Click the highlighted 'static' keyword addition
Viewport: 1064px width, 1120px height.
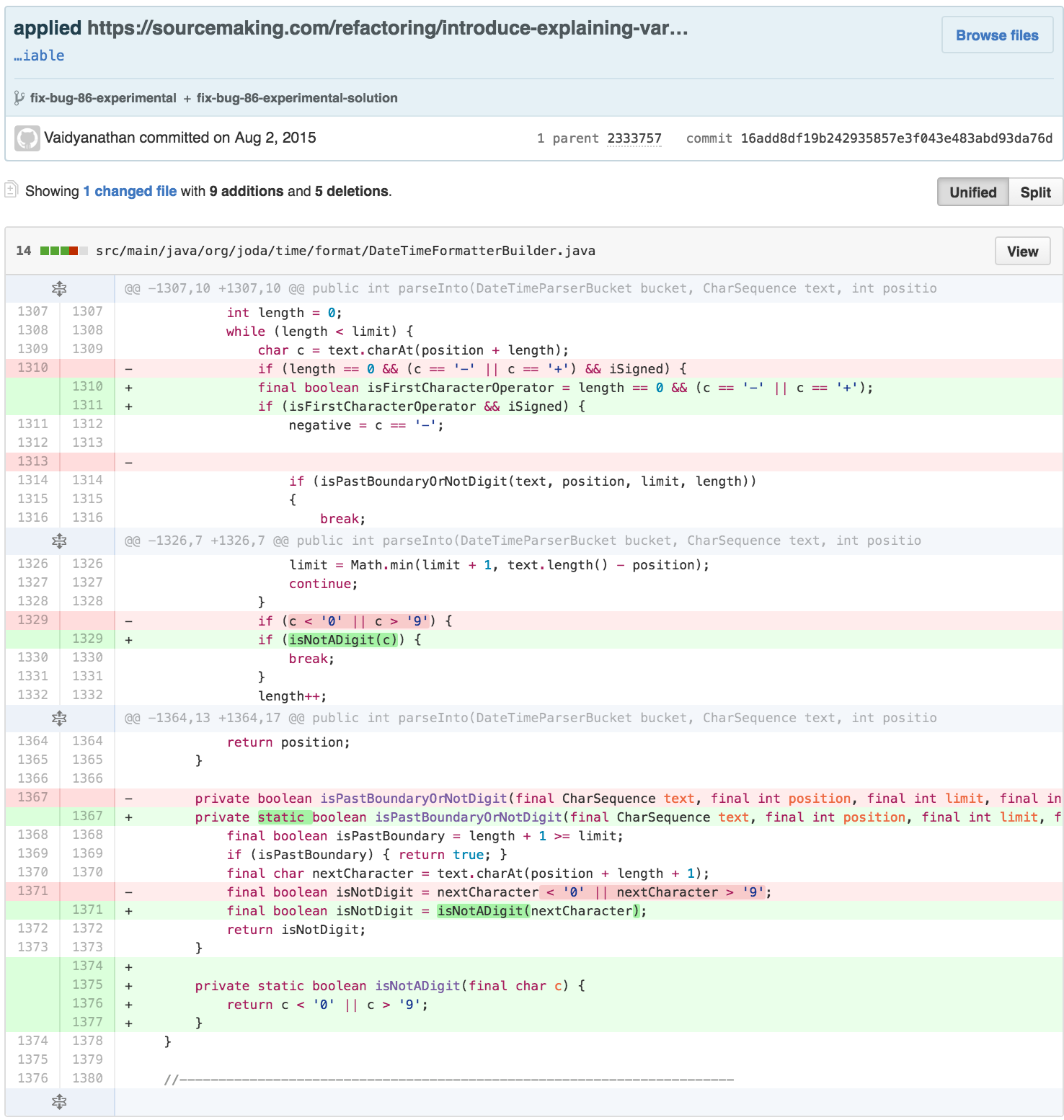(x=285, y=817)
